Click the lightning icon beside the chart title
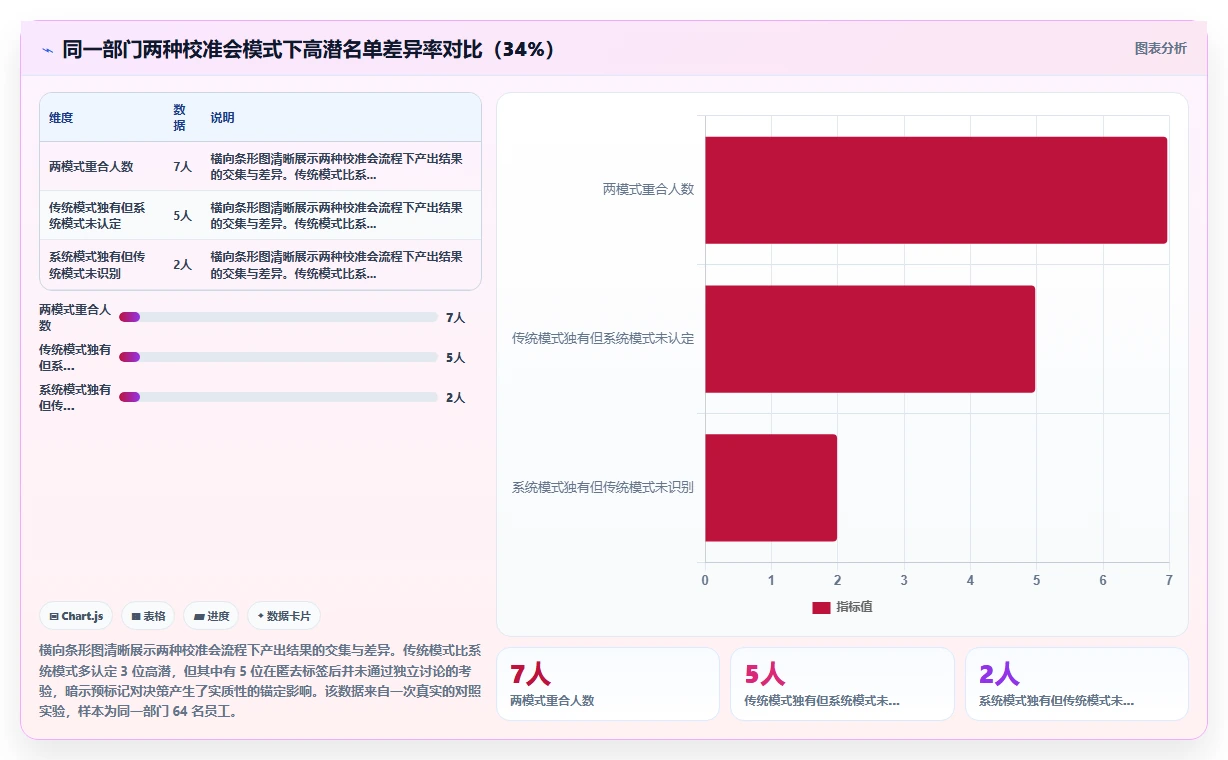 click(x=47, y=50)
